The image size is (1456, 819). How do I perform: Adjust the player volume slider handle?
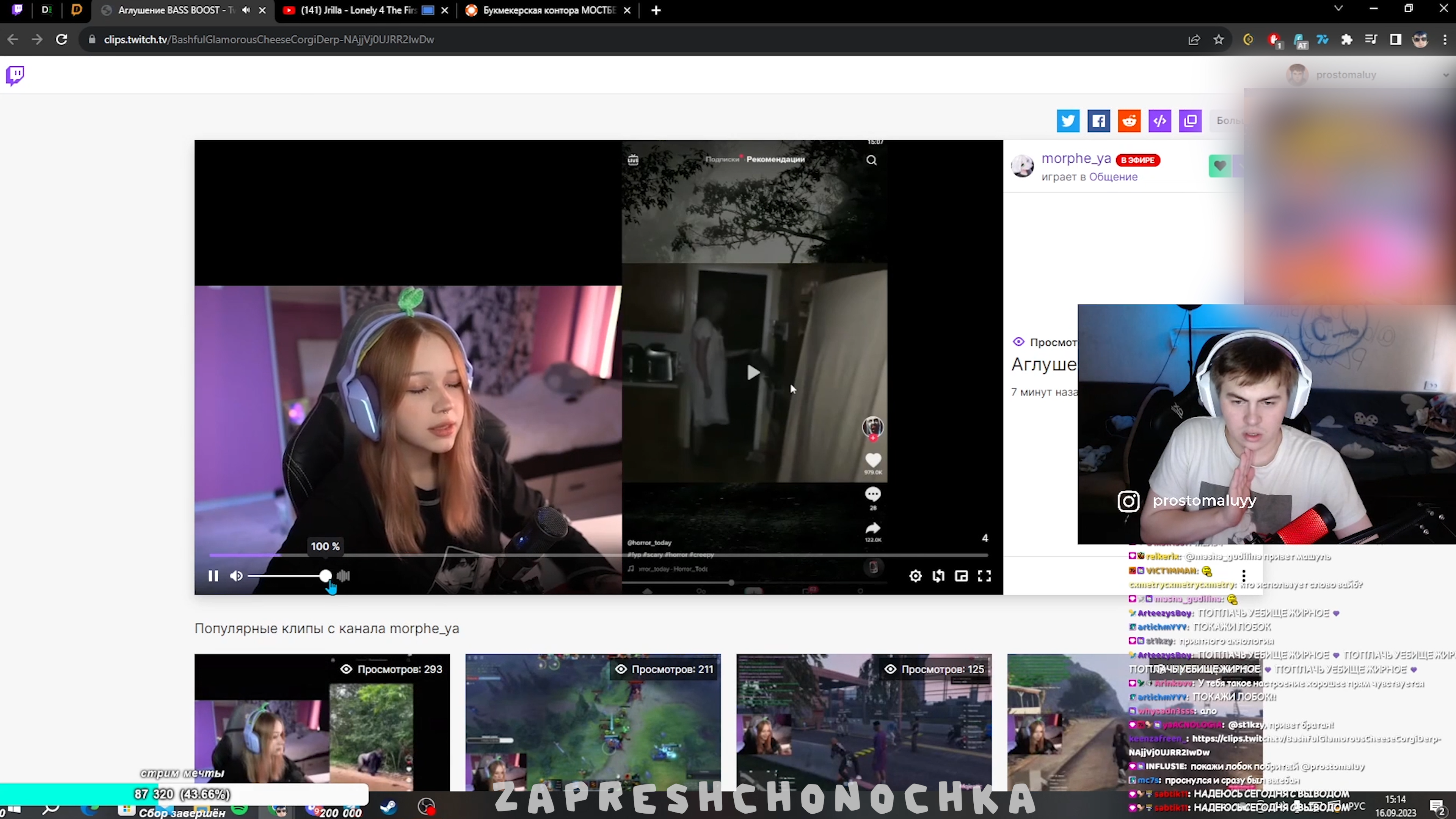(x=325, y=576)
